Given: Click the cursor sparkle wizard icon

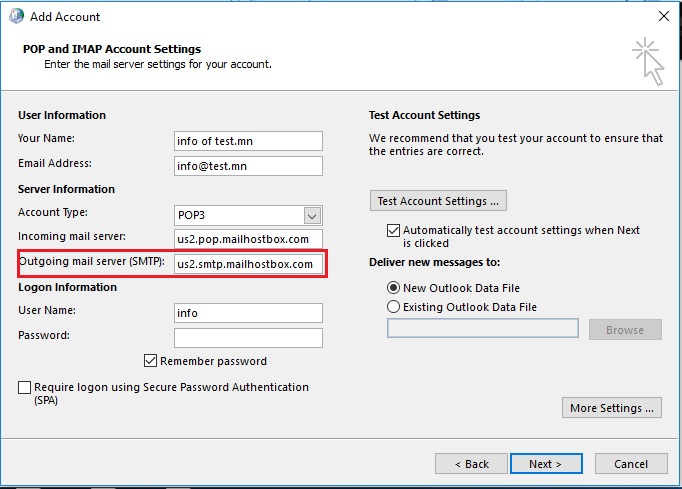Looking at the screenshot, I should [x=648, y=61].
